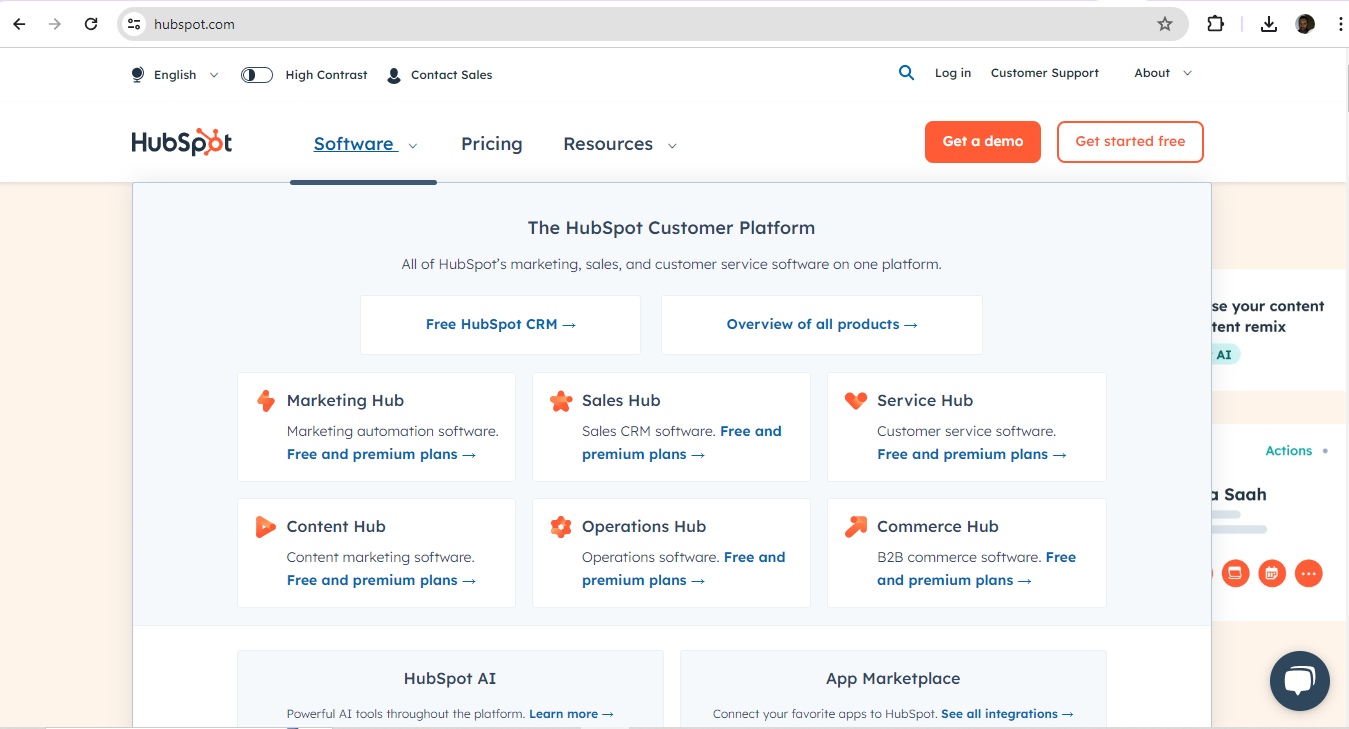1349x729 pixels.
Task: Click the Content Hub play icon
Action: [266, 526]
